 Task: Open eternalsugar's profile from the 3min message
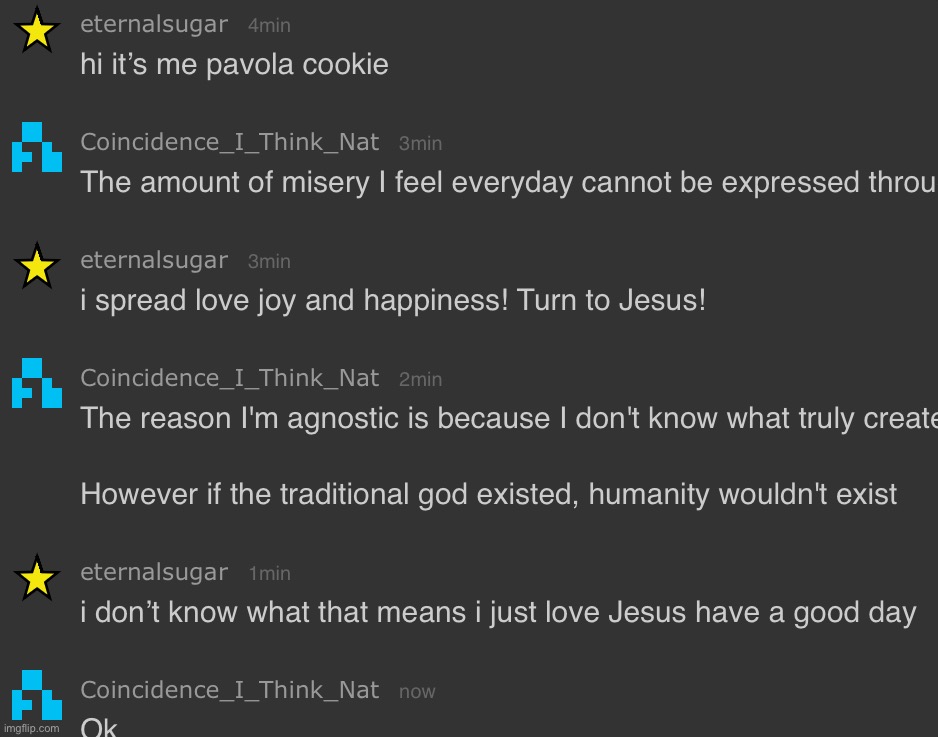pyautogui.click(x=154, y=260)
